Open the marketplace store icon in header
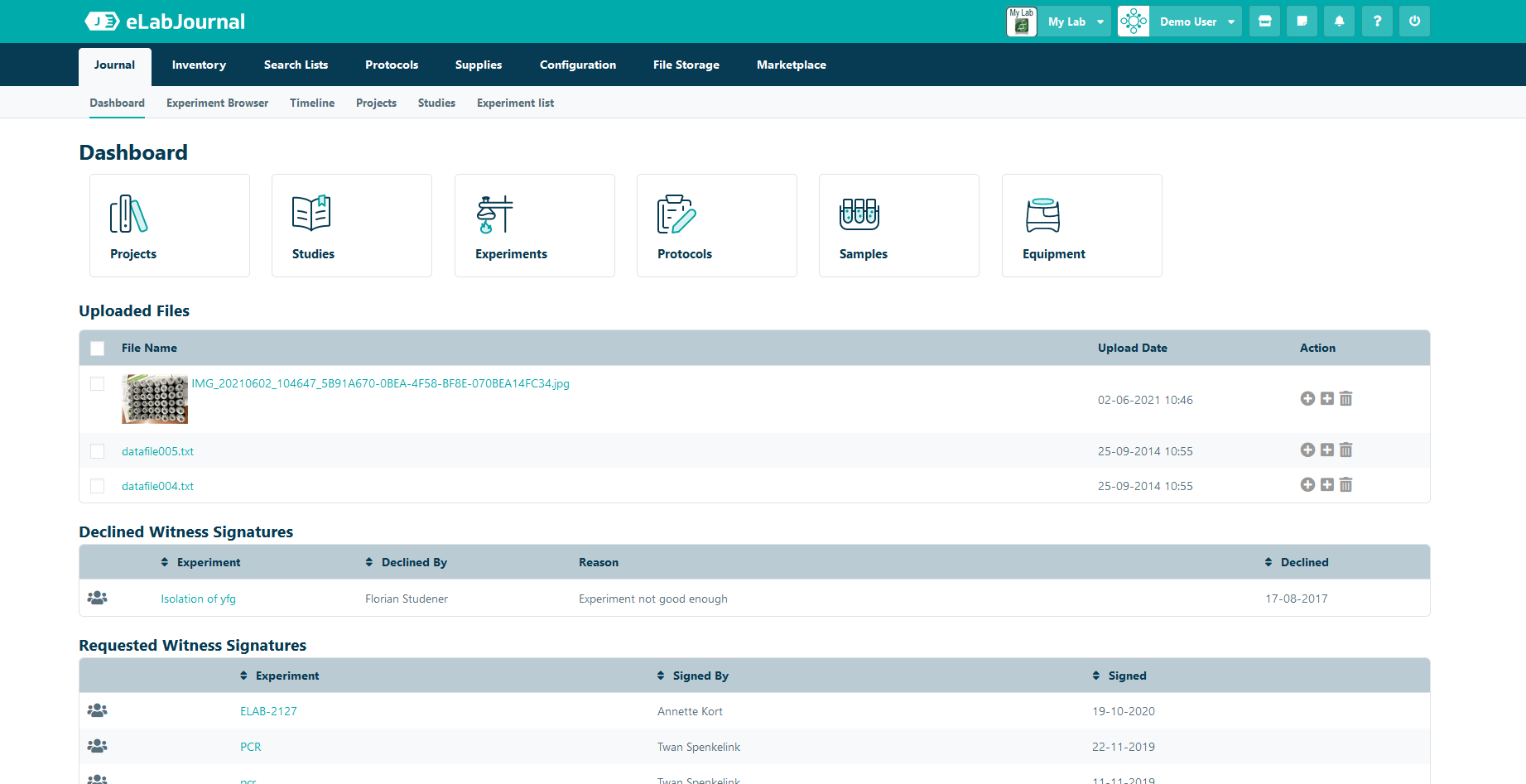 tap(1264, 22)
